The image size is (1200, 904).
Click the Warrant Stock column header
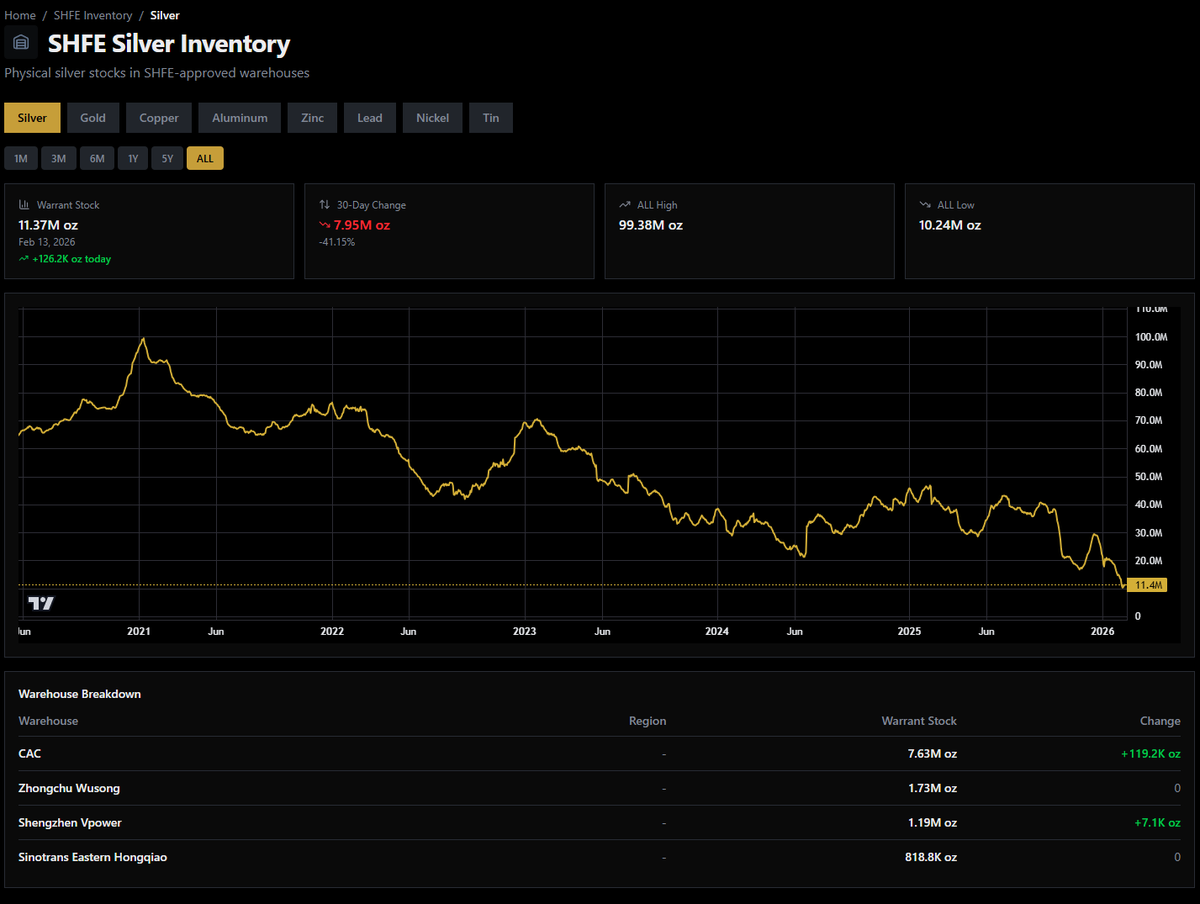[919, 721]
